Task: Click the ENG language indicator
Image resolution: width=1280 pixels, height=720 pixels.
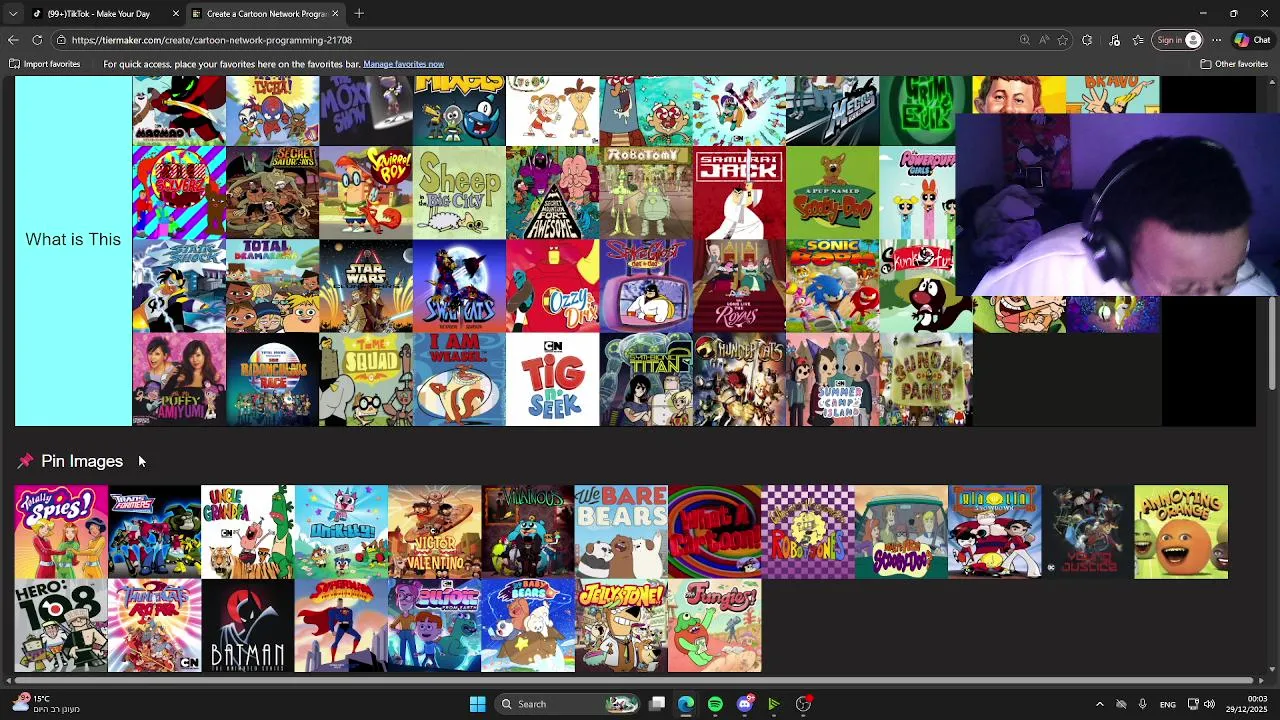Action: [x=1167, y=704]
